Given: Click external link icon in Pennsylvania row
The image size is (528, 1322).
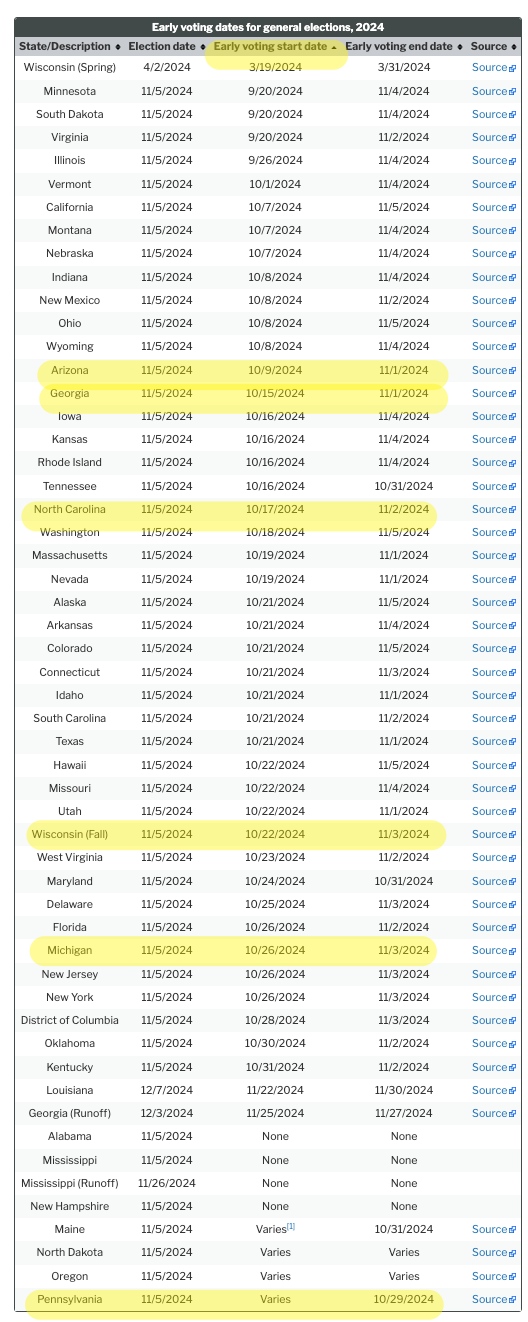Looking at the screenshot, I should pos(513,1300).
